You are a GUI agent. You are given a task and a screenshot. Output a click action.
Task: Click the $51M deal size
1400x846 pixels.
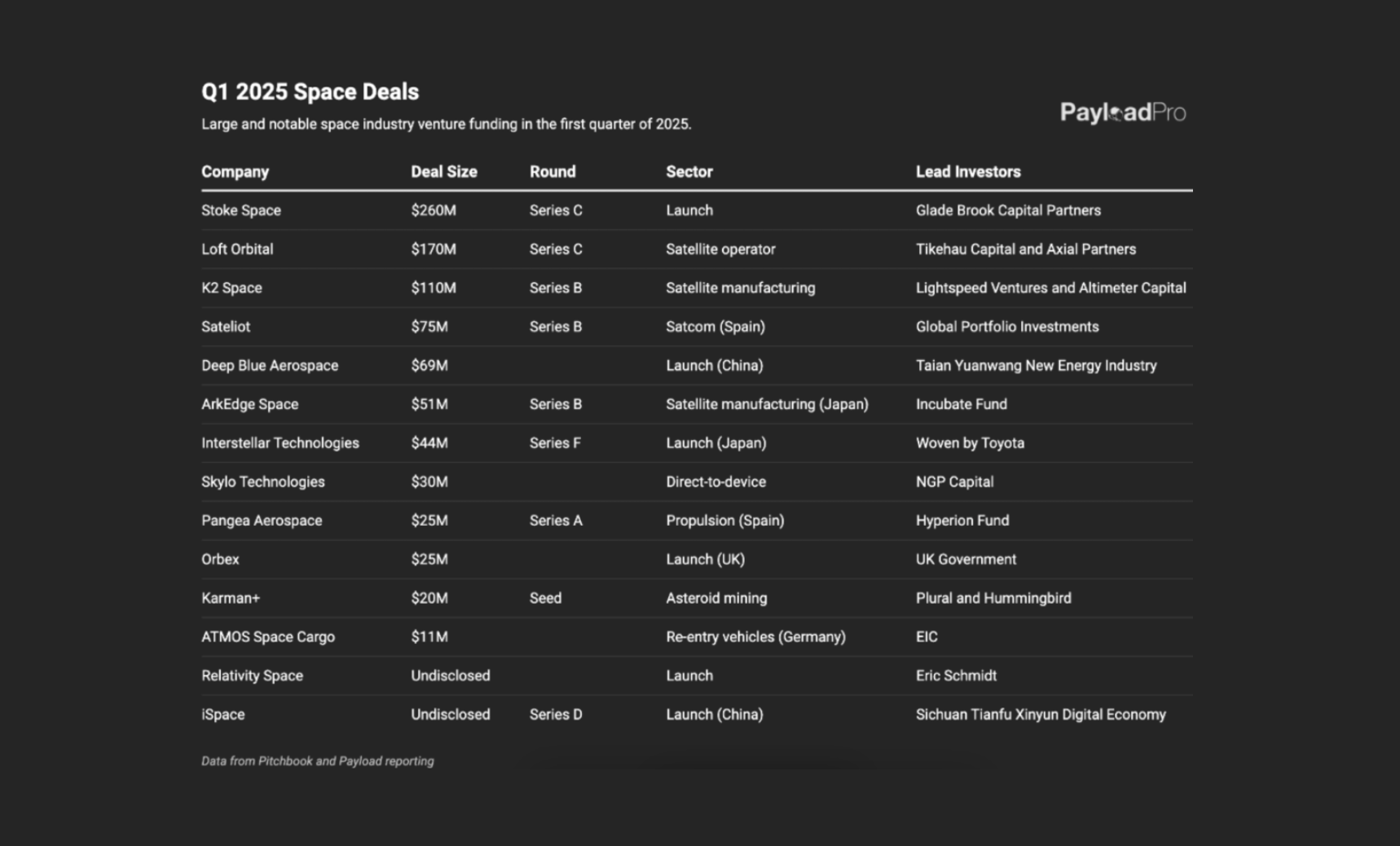point(429,404)
